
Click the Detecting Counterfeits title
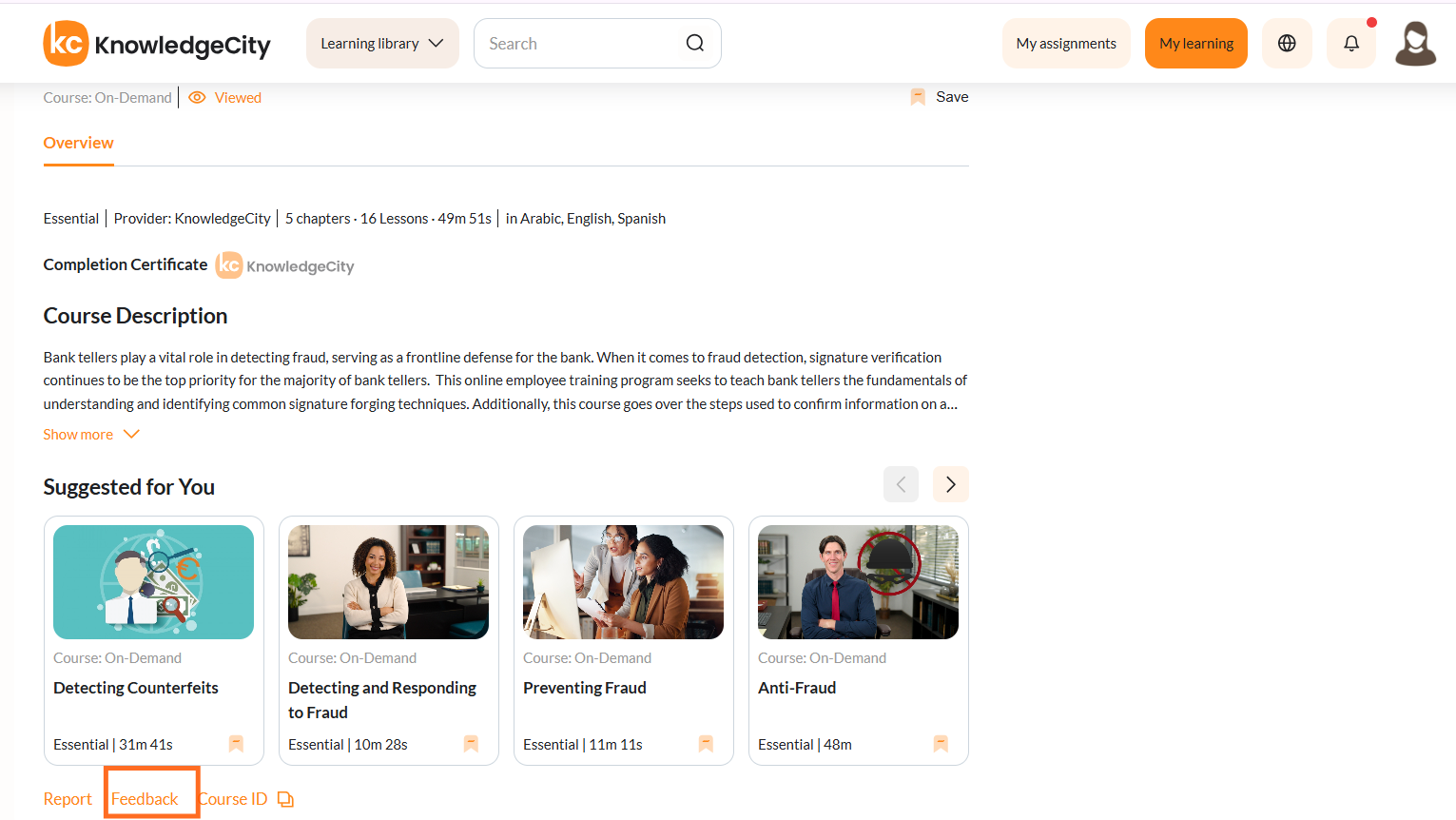[x=136, y=688]
